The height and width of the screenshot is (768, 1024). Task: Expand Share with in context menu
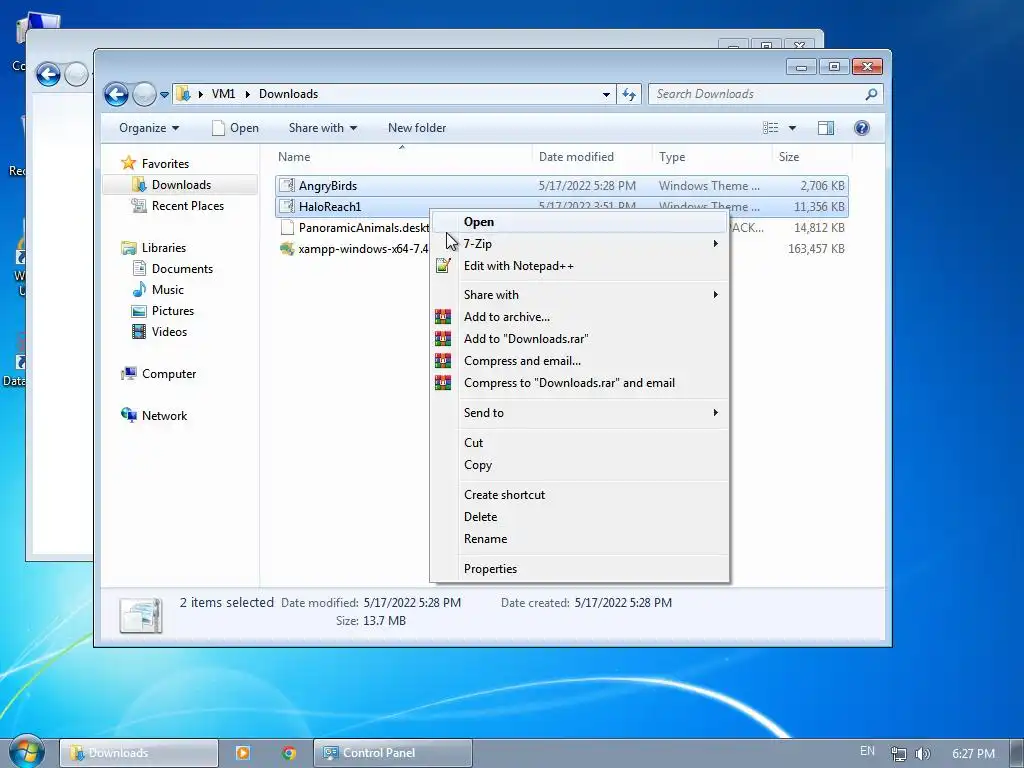point(579,295)
